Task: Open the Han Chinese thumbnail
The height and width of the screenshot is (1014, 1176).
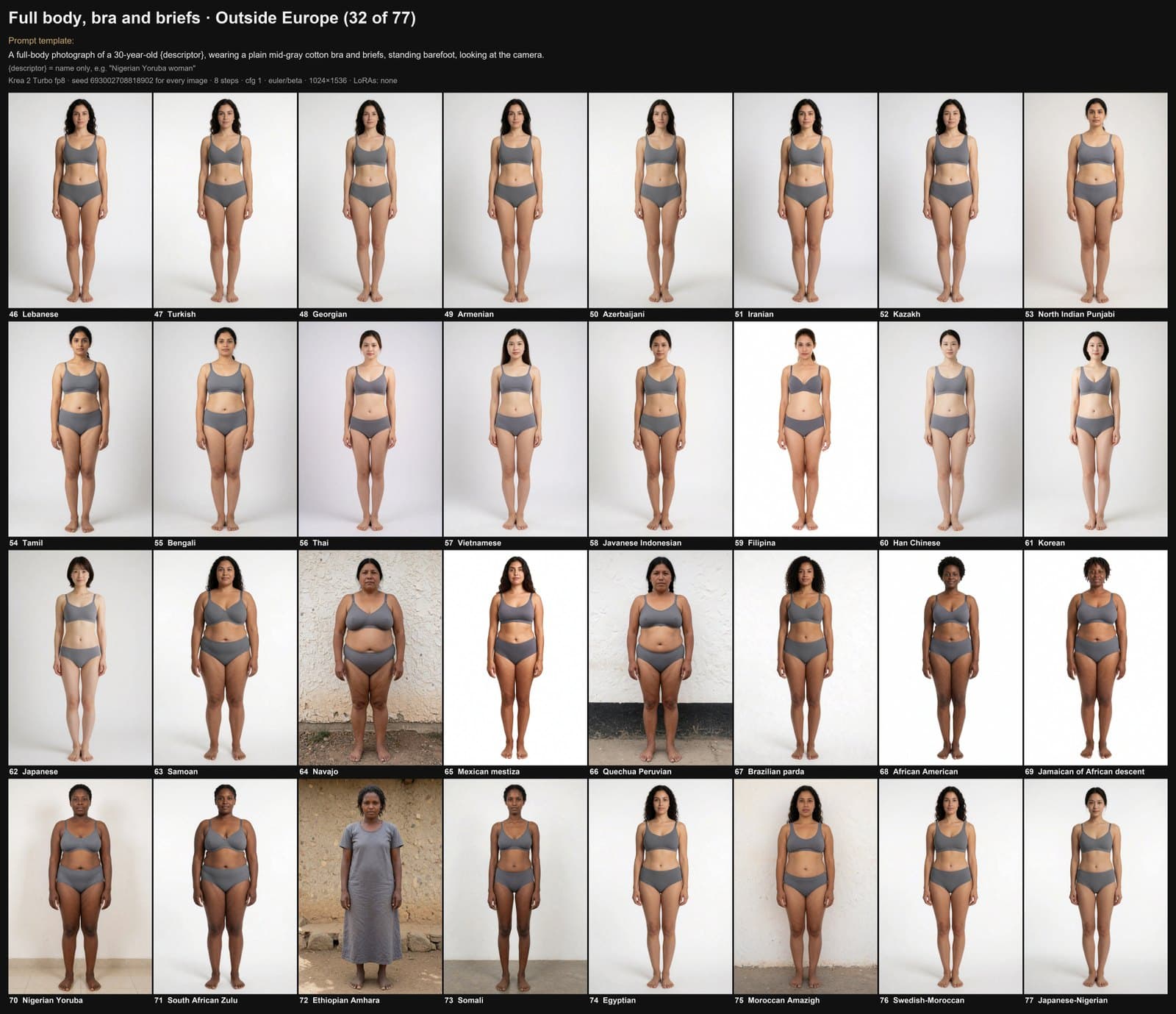Action: 950,429
